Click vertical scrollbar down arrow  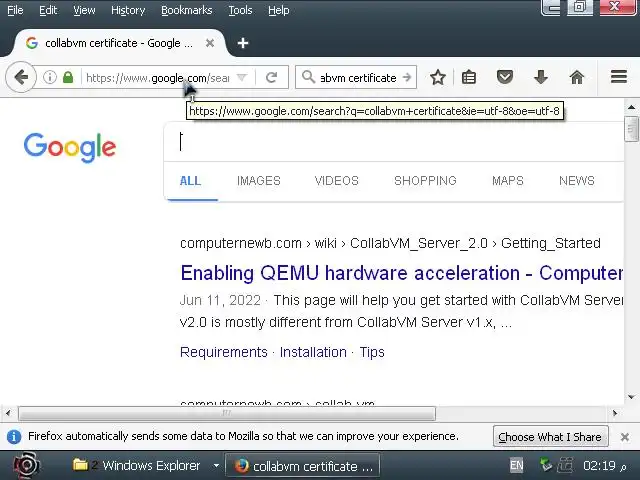coord(631,397)
